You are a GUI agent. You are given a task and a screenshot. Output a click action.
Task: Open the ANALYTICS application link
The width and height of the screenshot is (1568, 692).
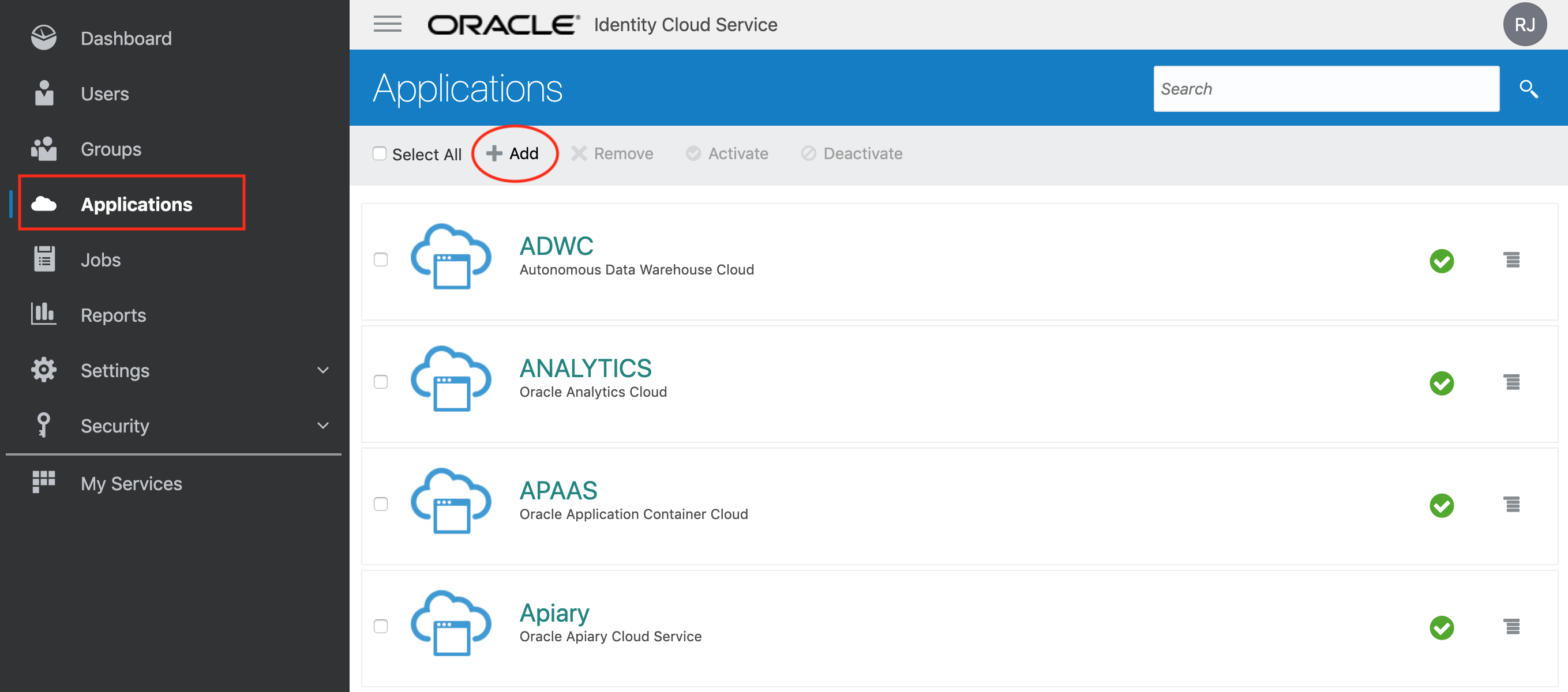(x=585, y=368)
